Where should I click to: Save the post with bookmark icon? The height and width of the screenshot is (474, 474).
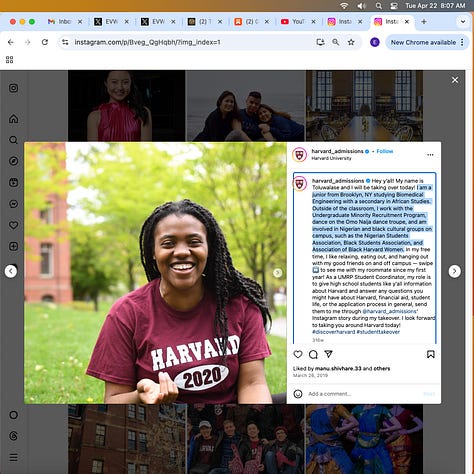(431, 354)
